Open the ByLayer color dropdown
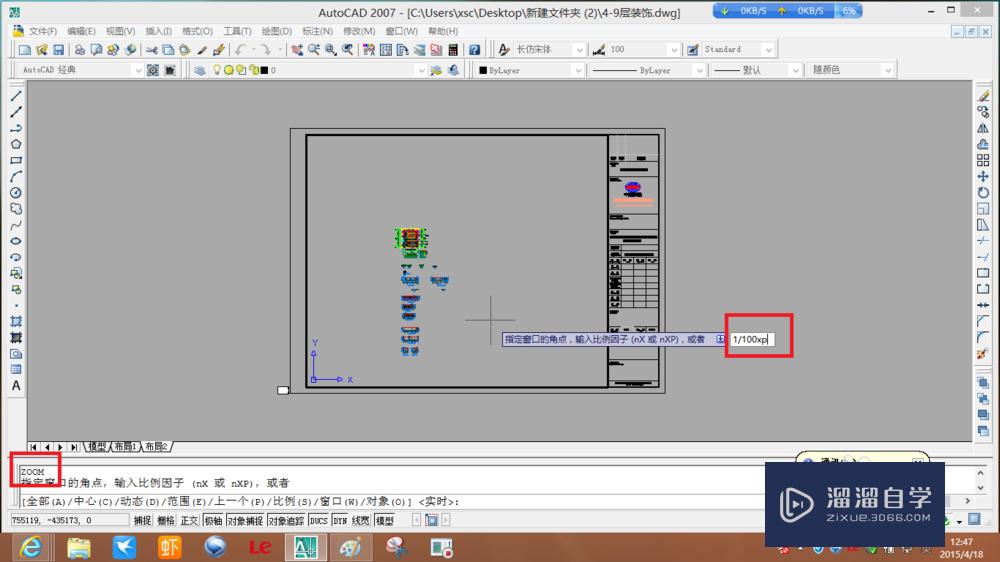The height and width of the screenshot is (562, 1000). coord(578,70)
